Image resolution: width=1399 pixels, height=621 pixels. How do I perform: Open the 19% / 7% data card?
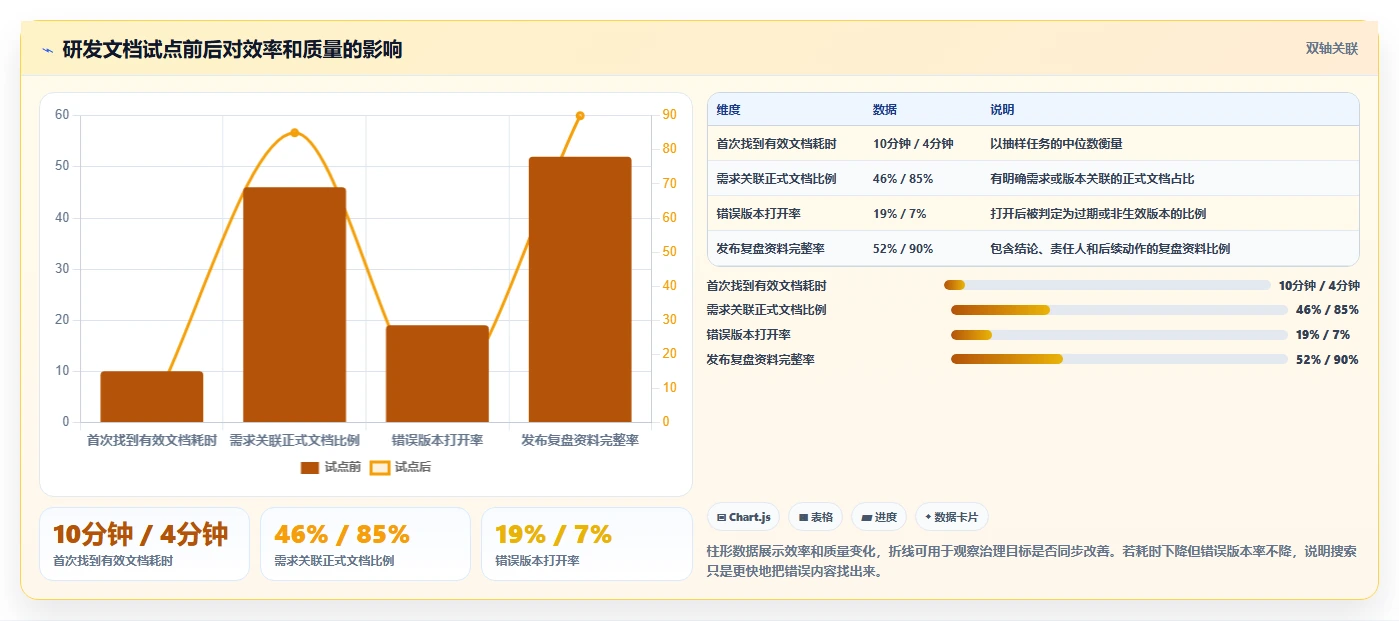click(x=586, y=544)
